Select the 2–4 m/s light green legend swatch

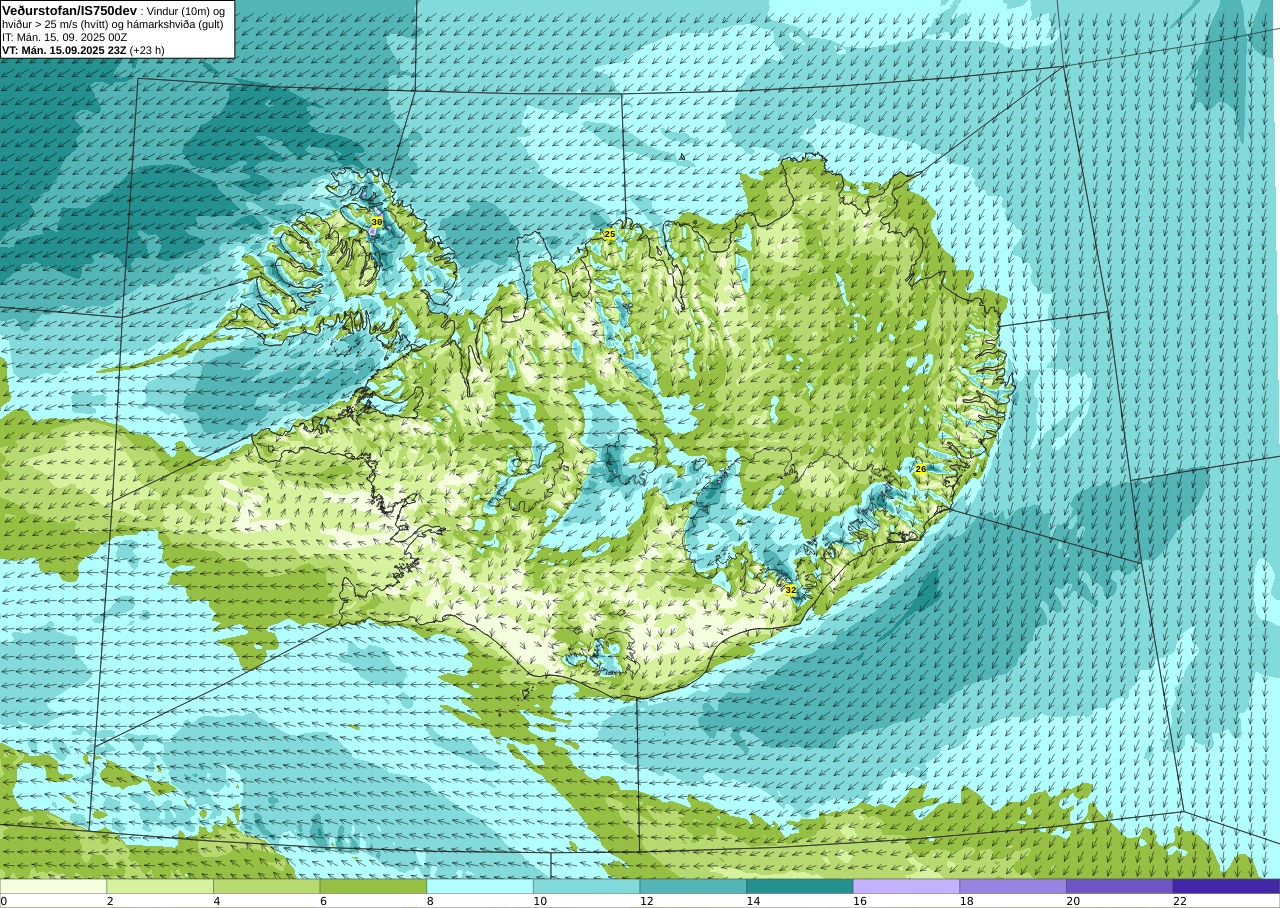(160, 886)
